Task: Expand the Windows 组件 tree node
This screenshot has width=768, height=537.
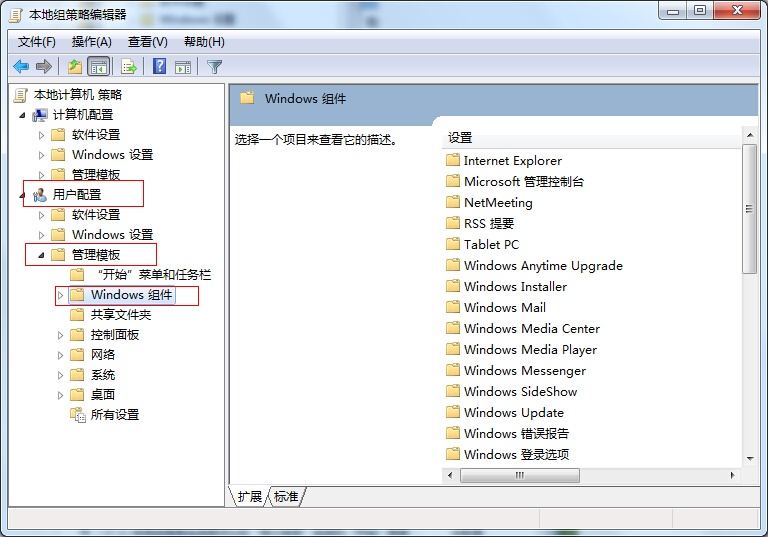Action: coord(61,295)
